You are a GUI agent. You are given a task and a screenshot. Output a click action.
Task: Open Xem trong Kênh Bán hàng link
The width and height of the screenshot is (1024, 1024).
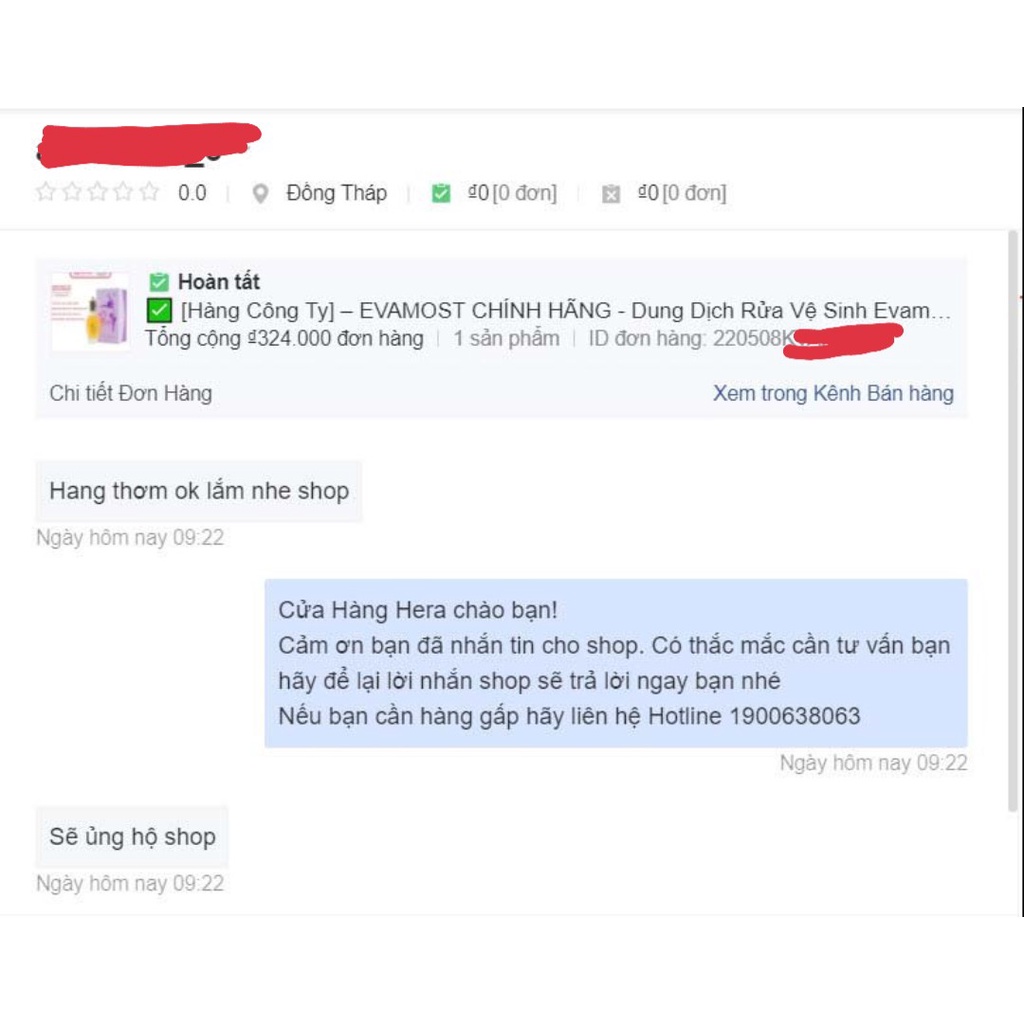coord(833,393)
